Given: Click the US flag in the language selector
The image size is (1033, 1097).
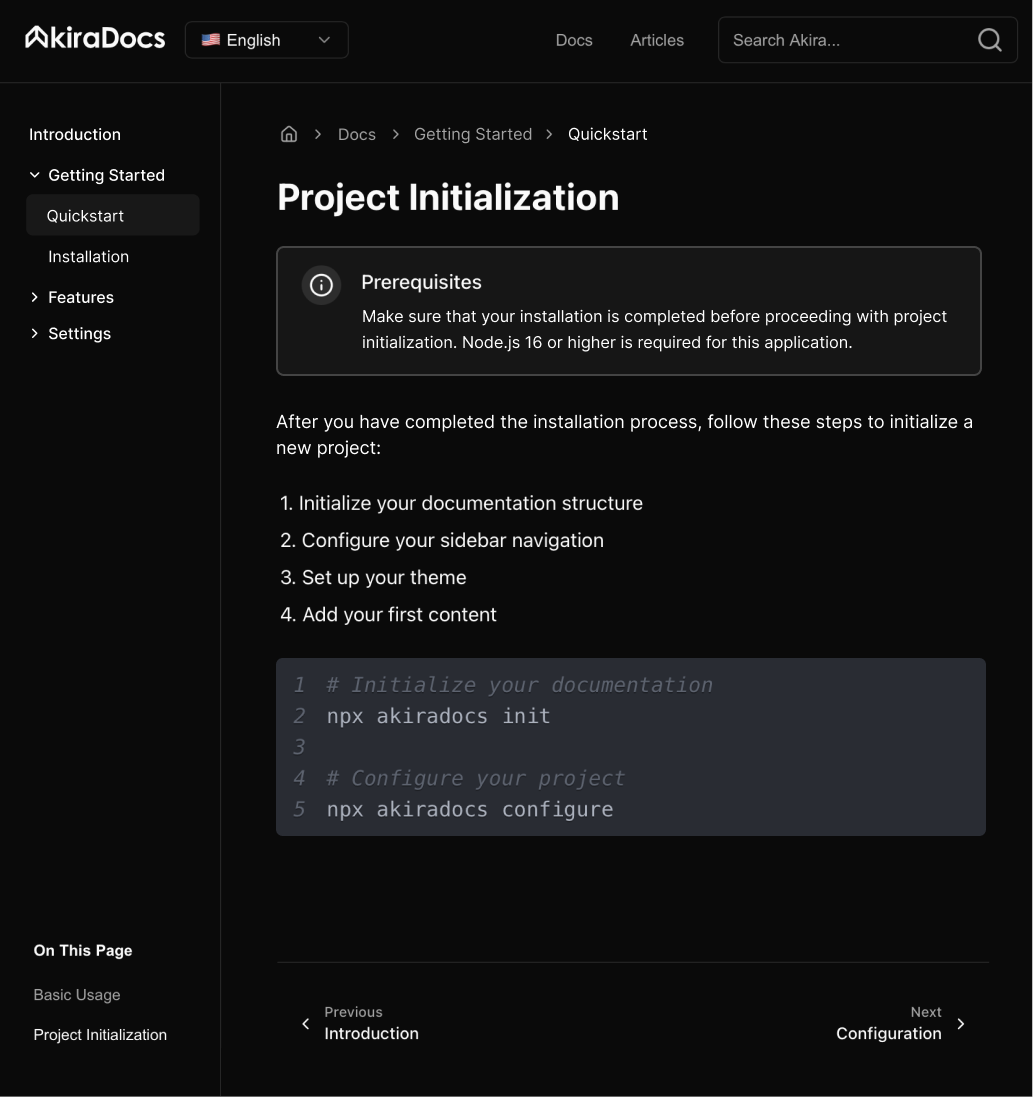Looking at the screenshot, I should pyautogui.click(x=210, y=40).
